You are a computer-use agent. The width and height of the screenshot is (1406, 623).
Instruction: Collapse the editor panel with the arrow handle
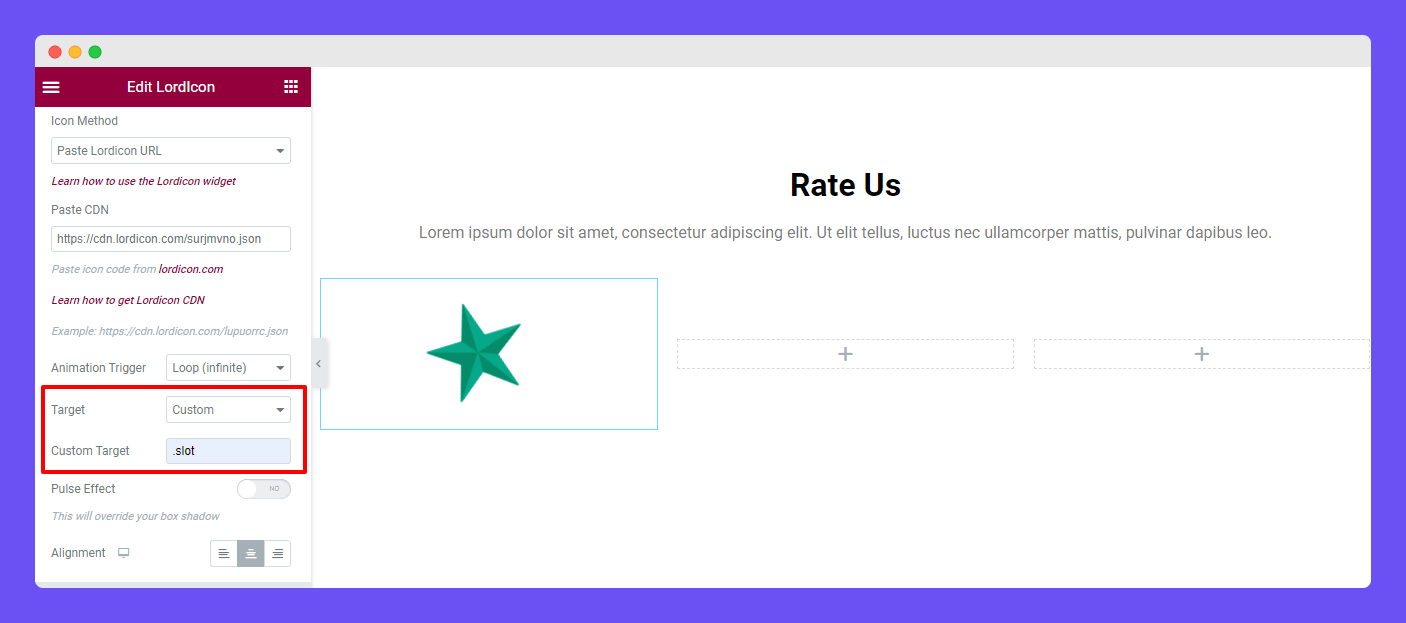click(319, 364)
